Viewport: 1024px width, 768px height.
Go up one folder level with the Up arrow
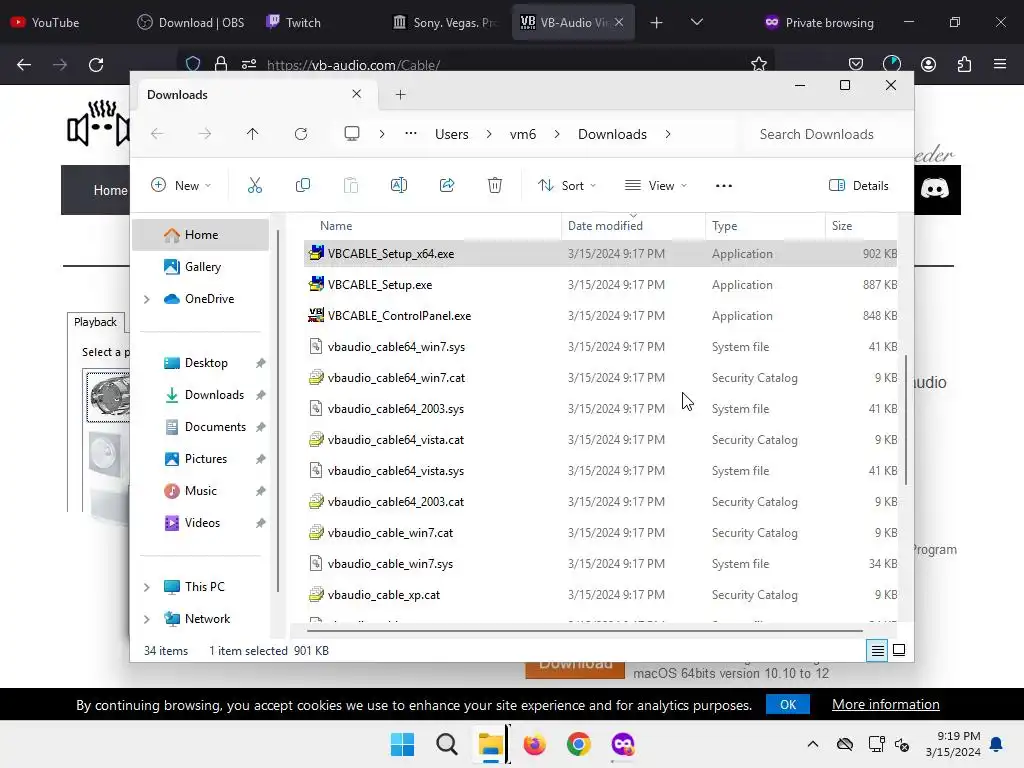(x=252, y=134)
